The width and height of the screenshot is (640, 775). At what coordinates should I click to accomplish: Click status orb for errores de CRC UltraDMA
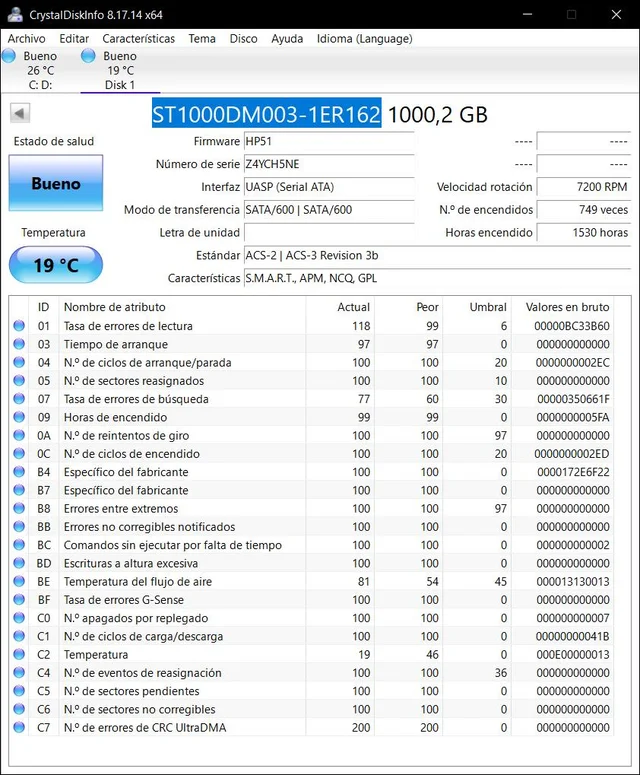(19, 728)
